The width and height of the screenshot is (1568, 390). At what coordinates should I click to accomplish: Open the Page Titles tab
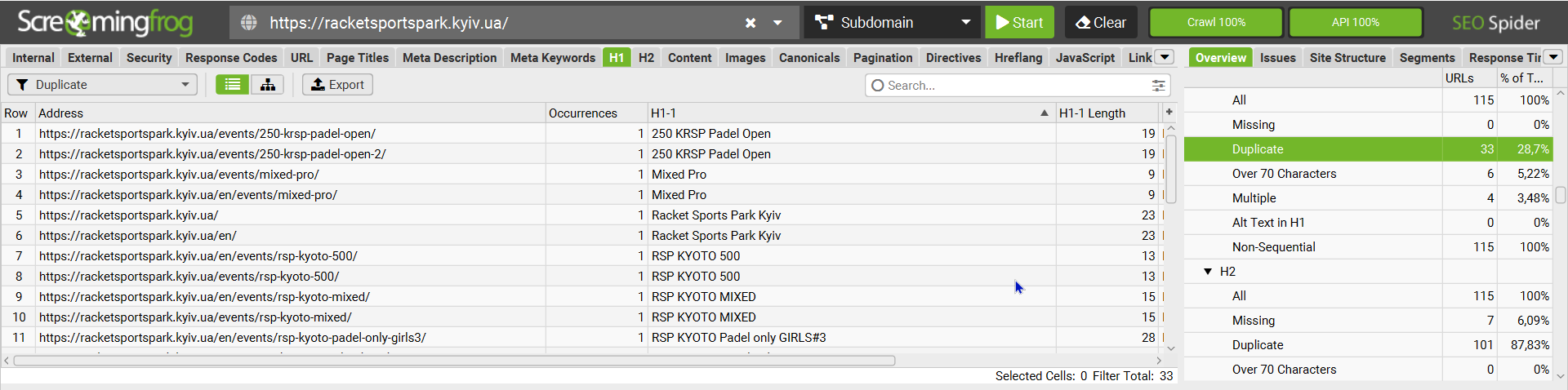[358, 57]
